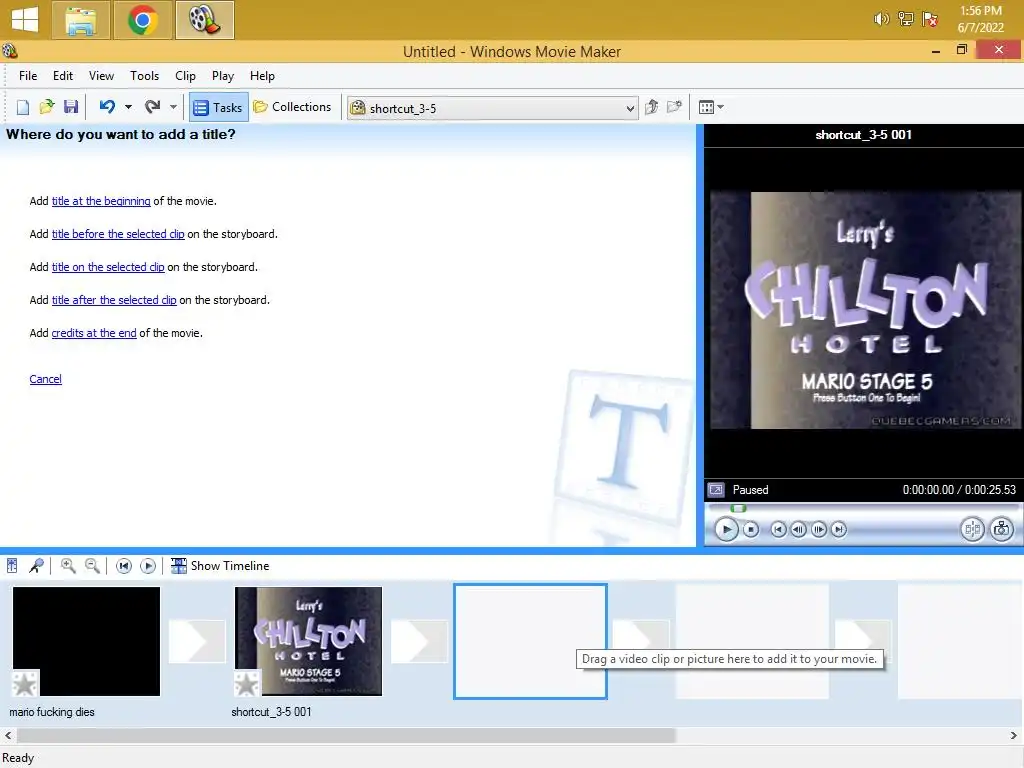Viewport: 1024px width, 768px height.
Task: Click storyboard scrollbar left arrow
Action: coord(8,735)
